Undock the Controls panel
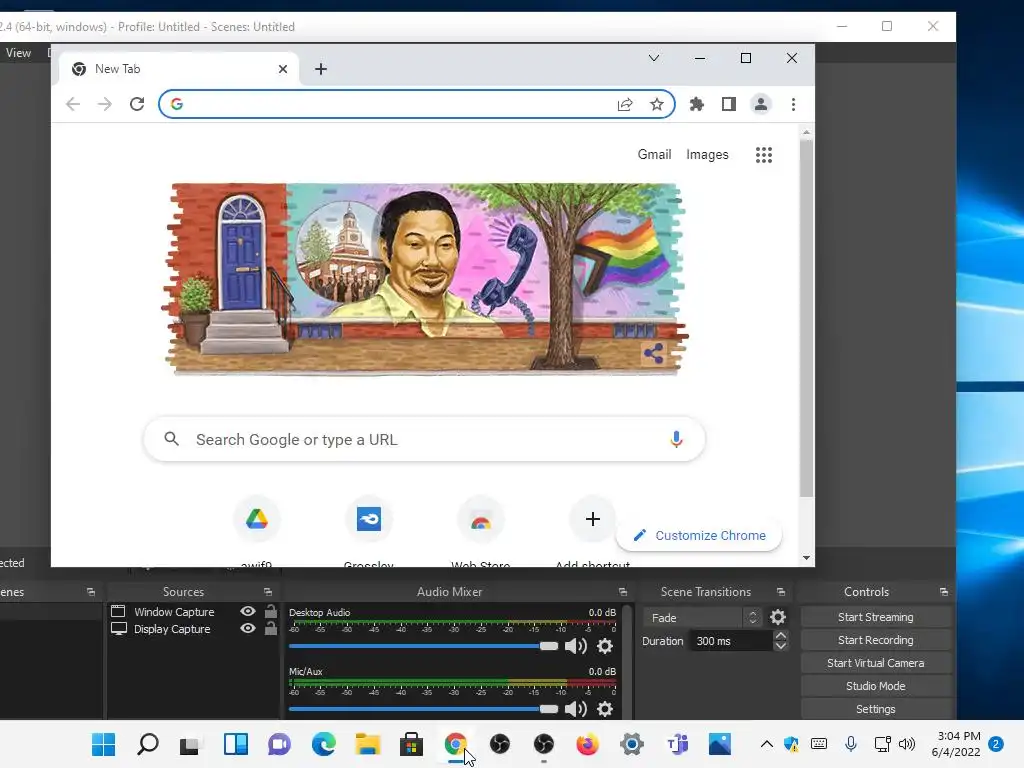 tap(944, 592)
